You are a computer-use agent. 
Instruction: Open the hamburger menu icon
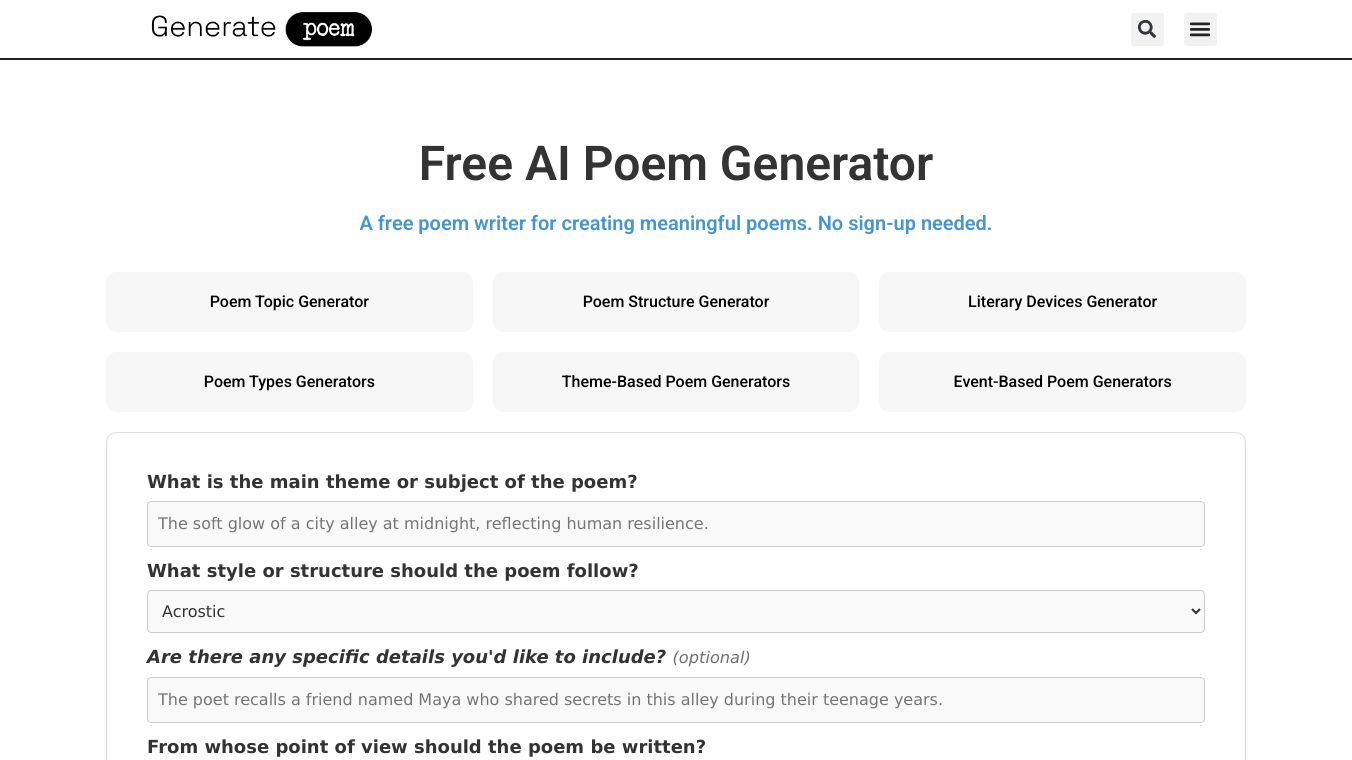click(1200, 29)
